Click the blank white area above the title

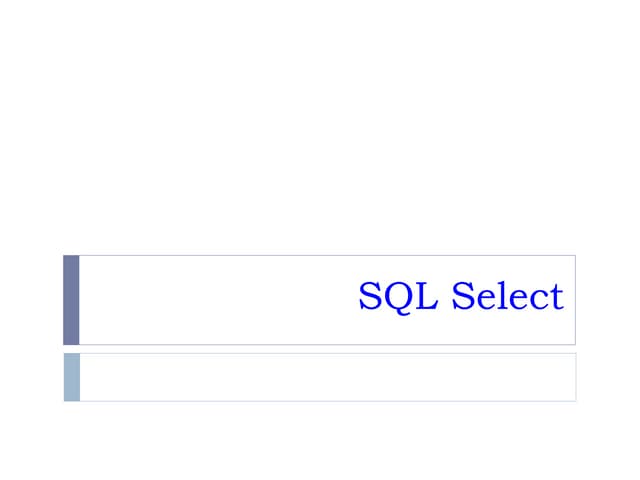point(320,130)
